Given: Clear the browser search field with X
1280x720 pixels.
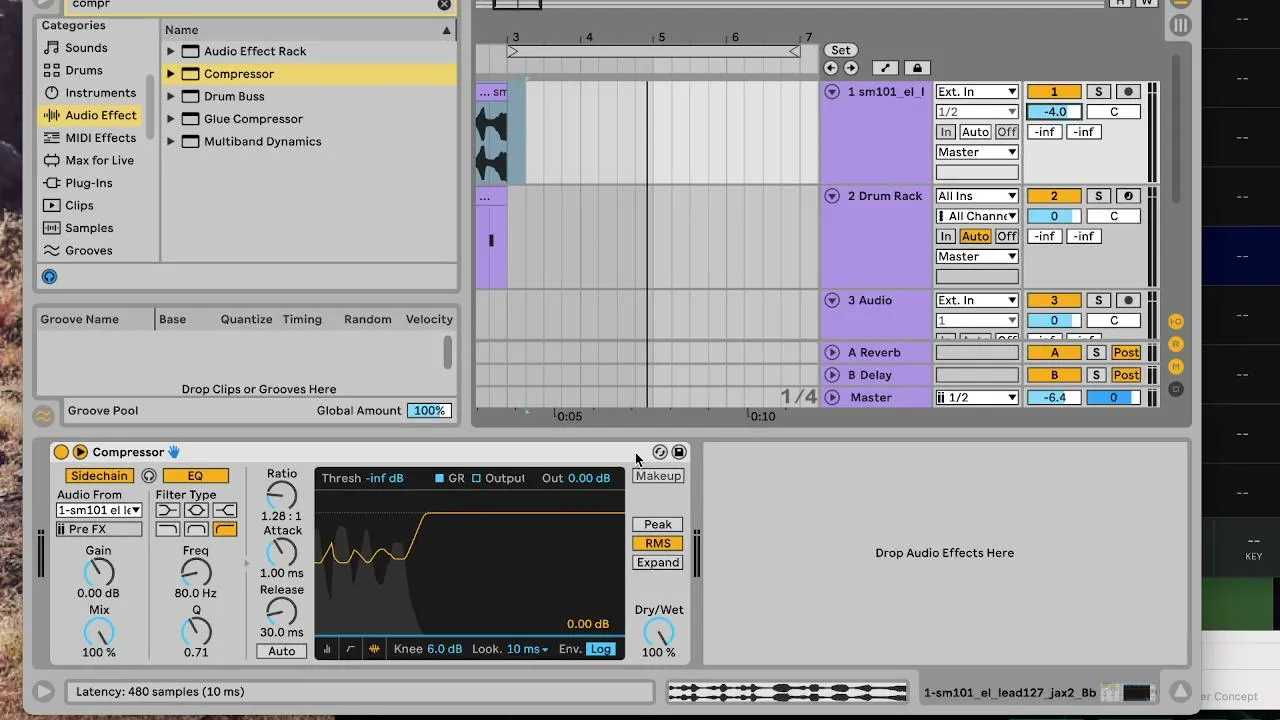Looking at the screenshot, I should point(444,5).
